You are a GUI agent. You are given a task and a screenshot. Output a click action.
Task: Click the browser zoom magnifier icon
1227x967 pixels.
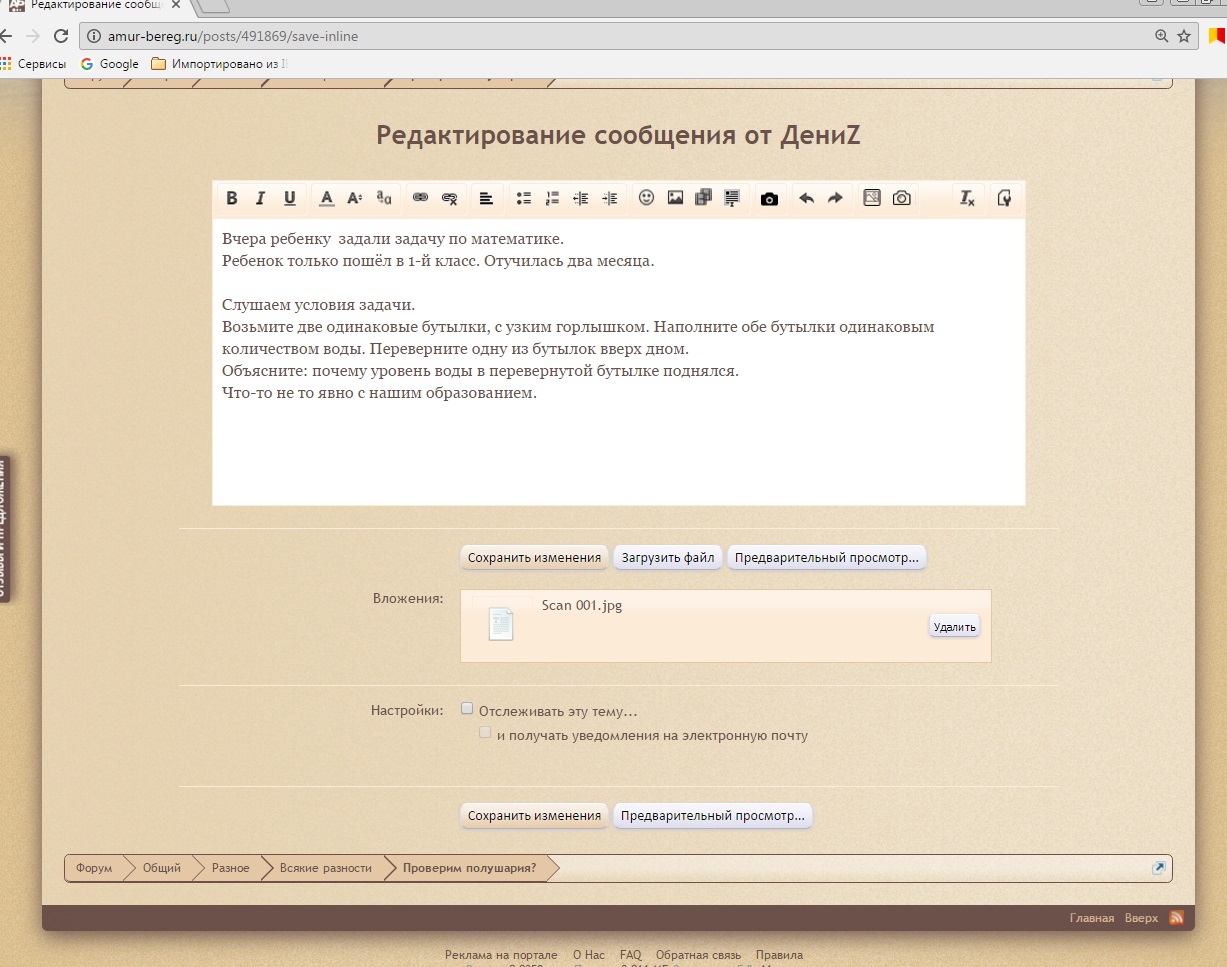(x=1161, y=36)
